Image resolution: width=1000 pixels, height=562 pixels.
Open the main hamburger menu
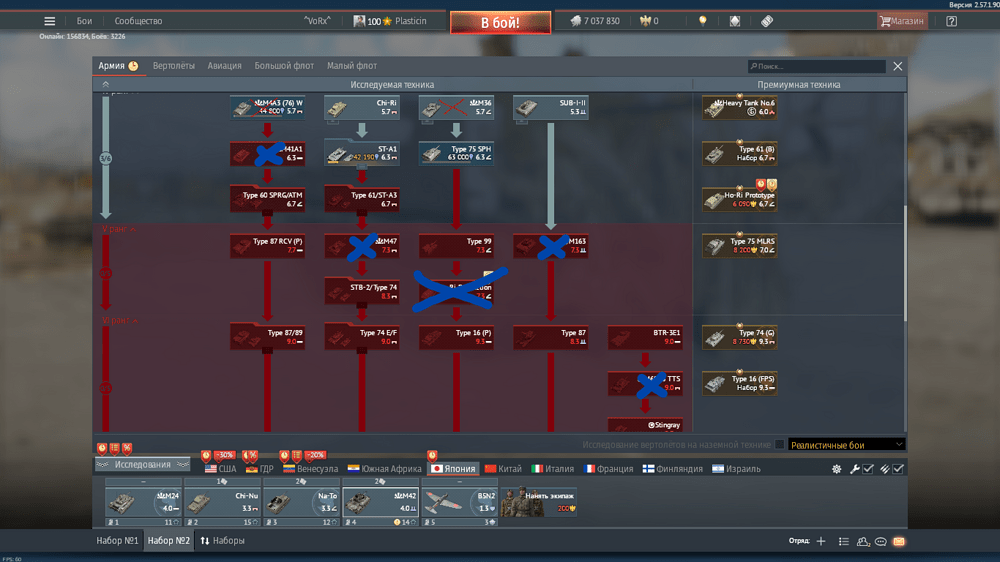point(49,21)
